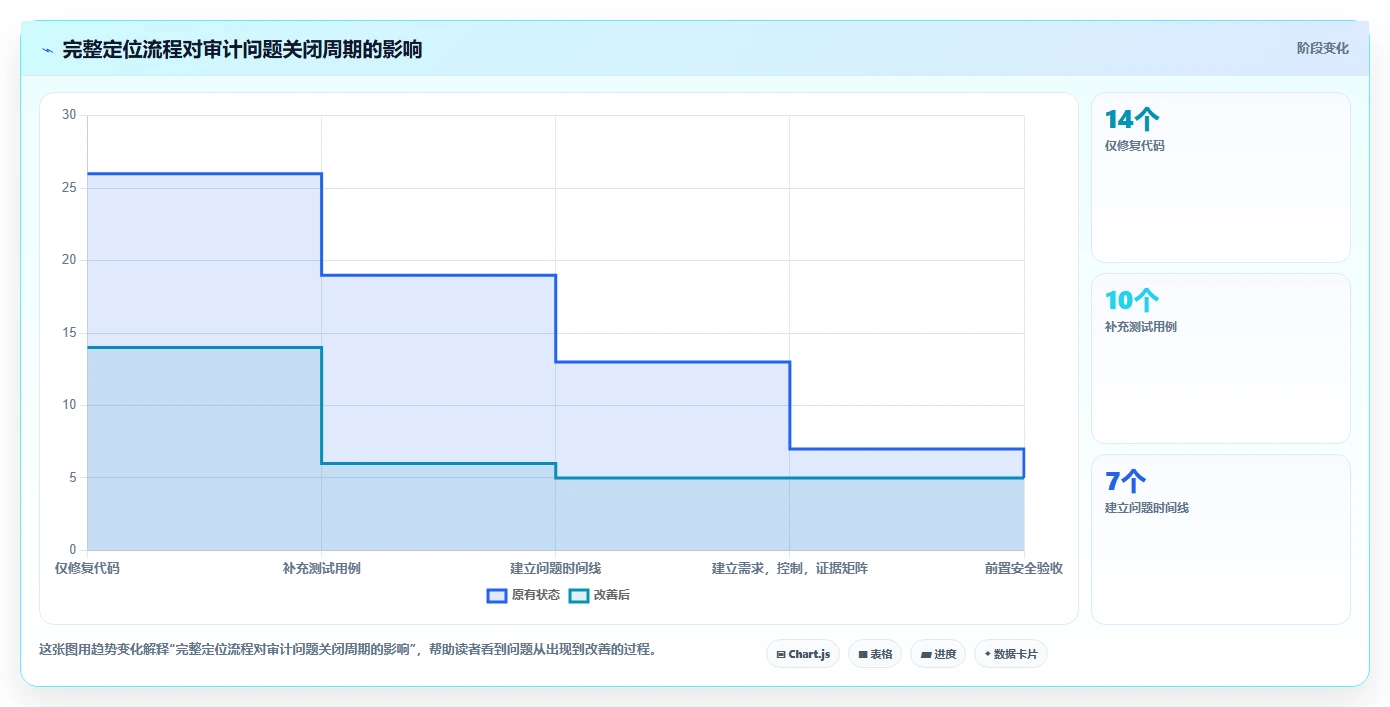Toggle the 原有状态 legend series
This screenshot has width=1390, height=707.
coord(523,595)
